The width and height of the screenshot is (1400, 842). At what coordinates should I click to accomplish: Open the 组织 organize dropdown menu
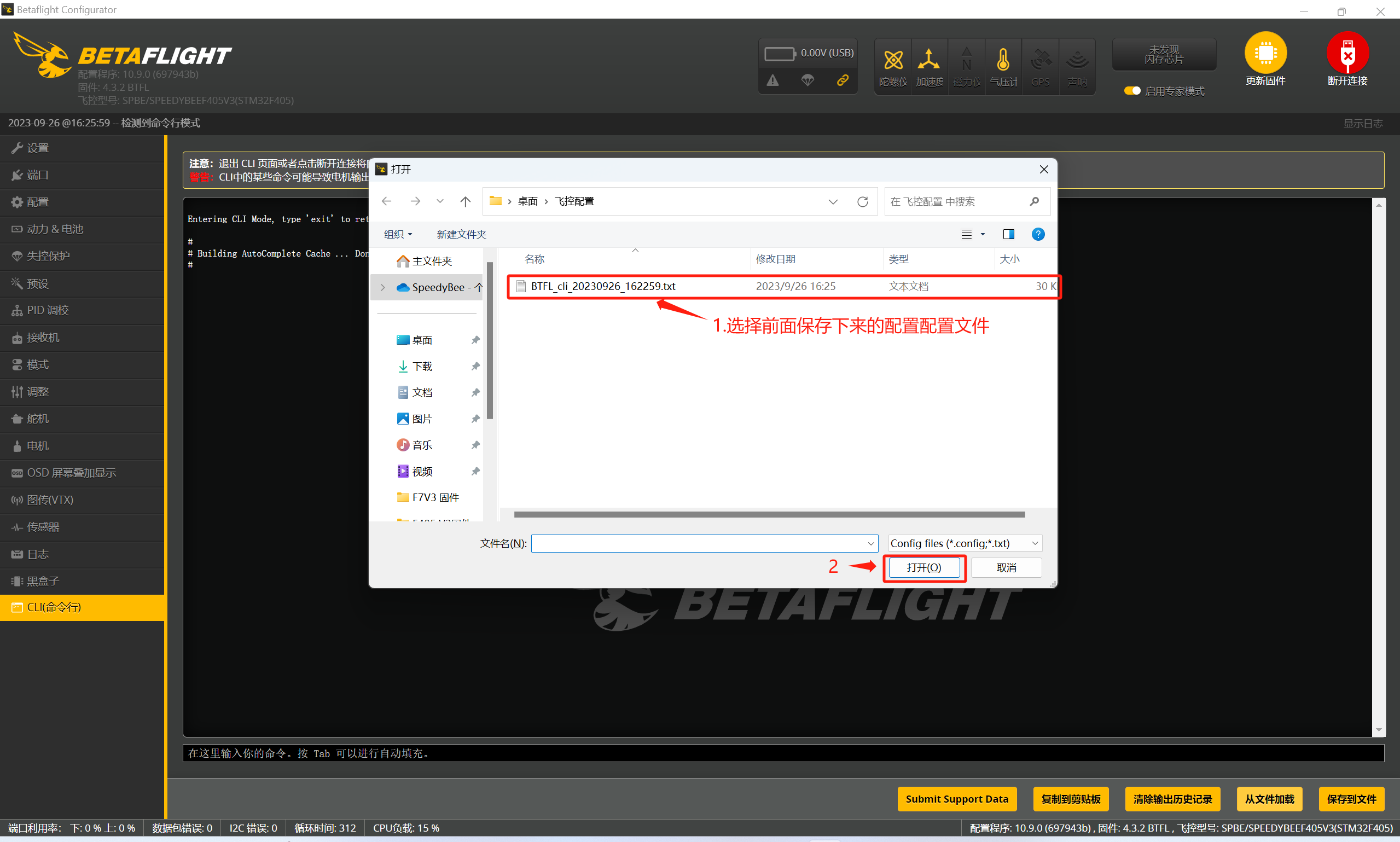pos(398,234)
